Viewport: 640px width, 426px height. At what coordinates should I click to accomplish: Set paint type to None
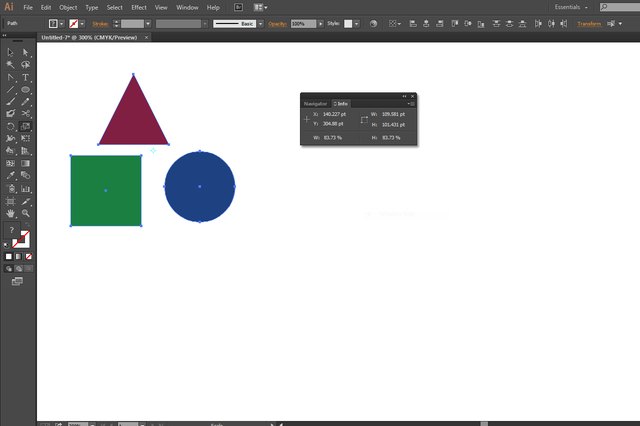tap(29, 256)
